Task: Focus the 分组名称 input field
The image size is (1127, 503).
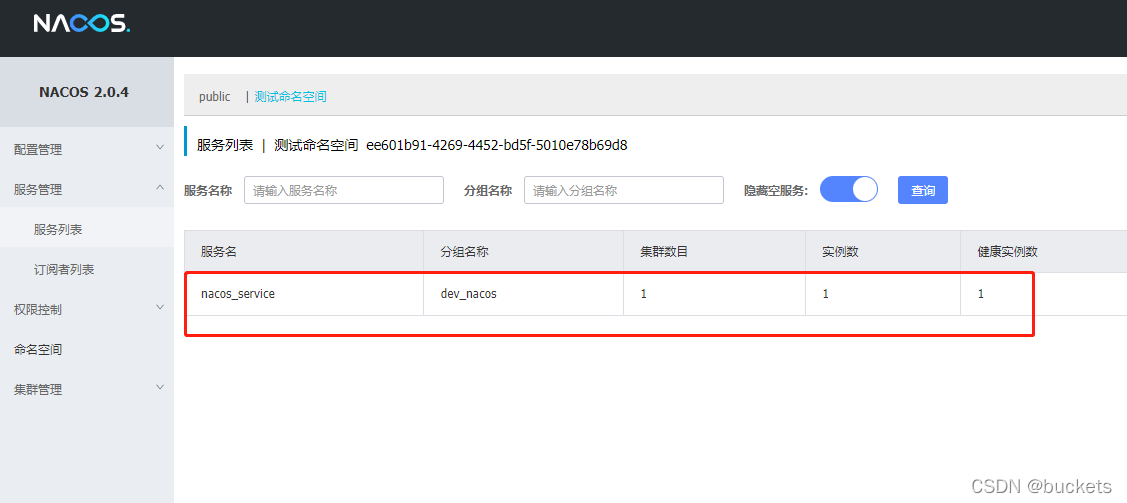Action: tap(623, 190)
